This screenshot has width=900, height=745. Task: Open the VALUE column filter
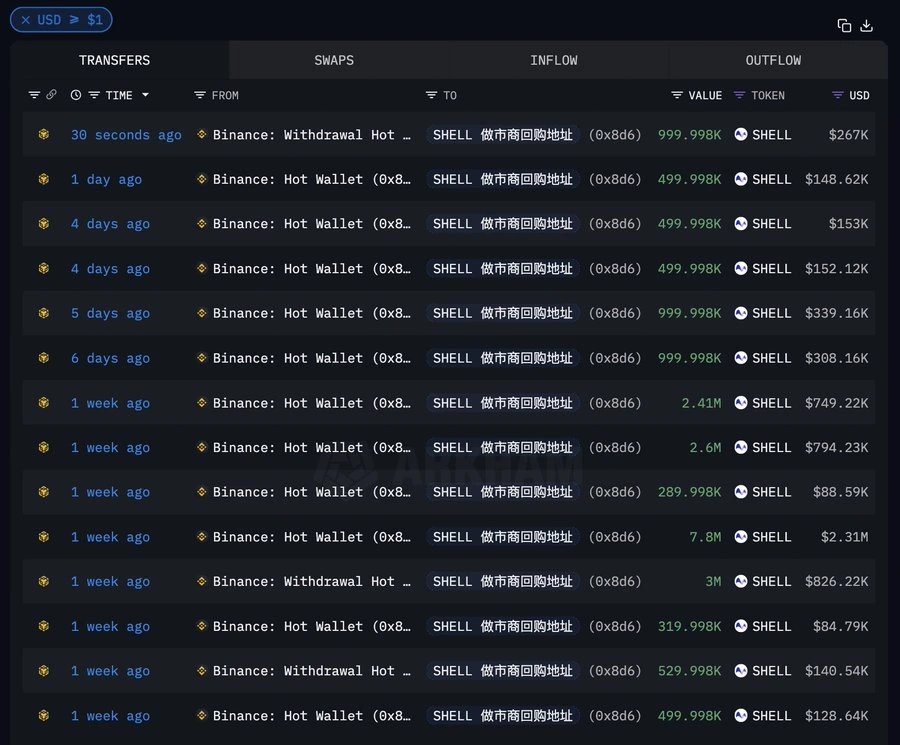(x=677, y=95)
